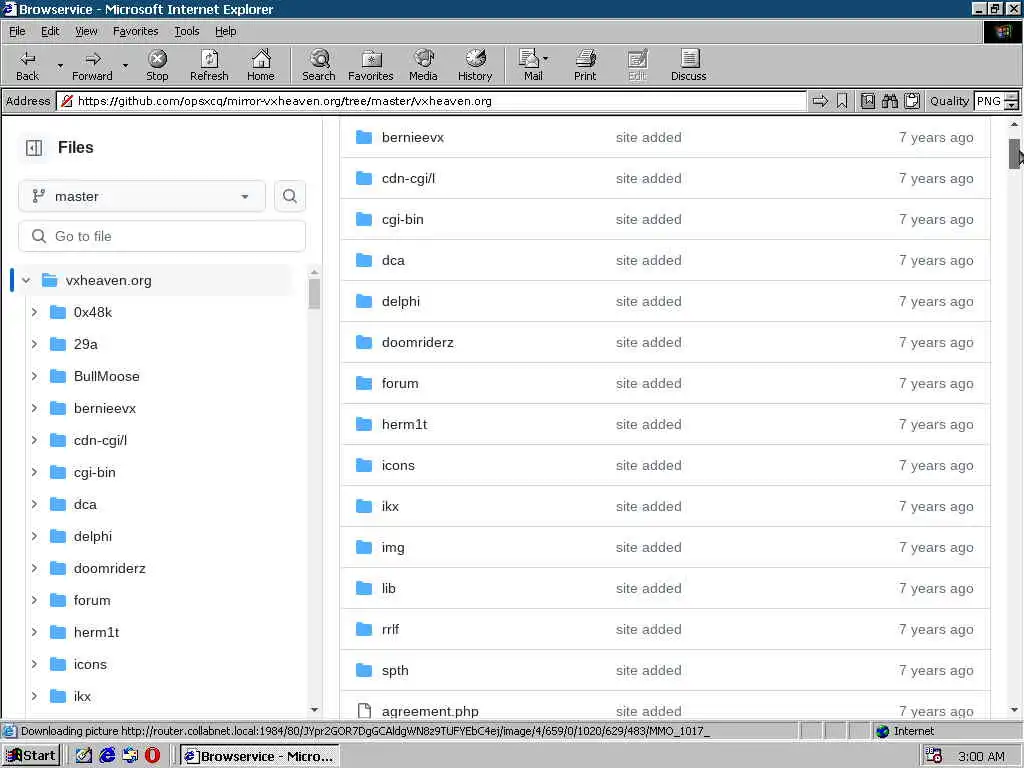Open the Favorites toolbar icon
This screenshot has height=768, width=1024.
coord(371,65)
